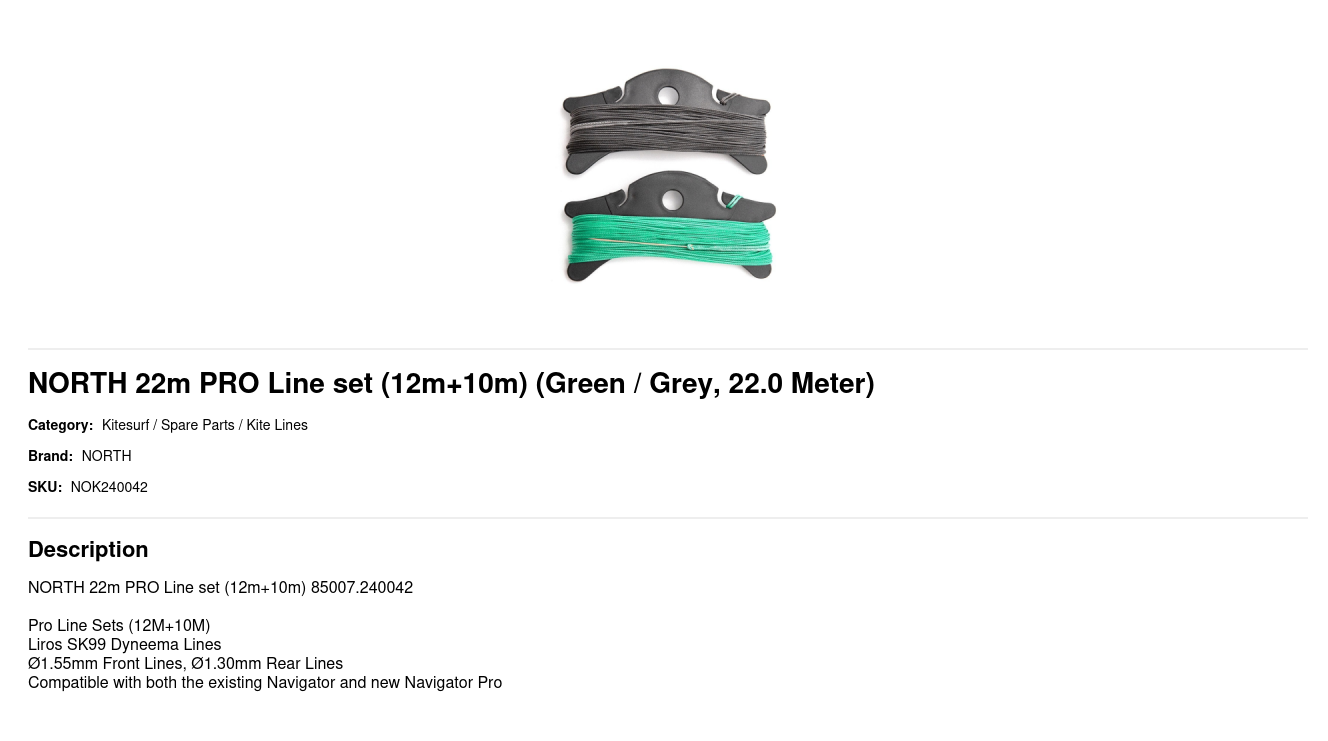The width and height of the screenshot is (1328, 741).
Task: Click the Pro Line Sets (12M+10M) text
Action: (x=119, y=625)
